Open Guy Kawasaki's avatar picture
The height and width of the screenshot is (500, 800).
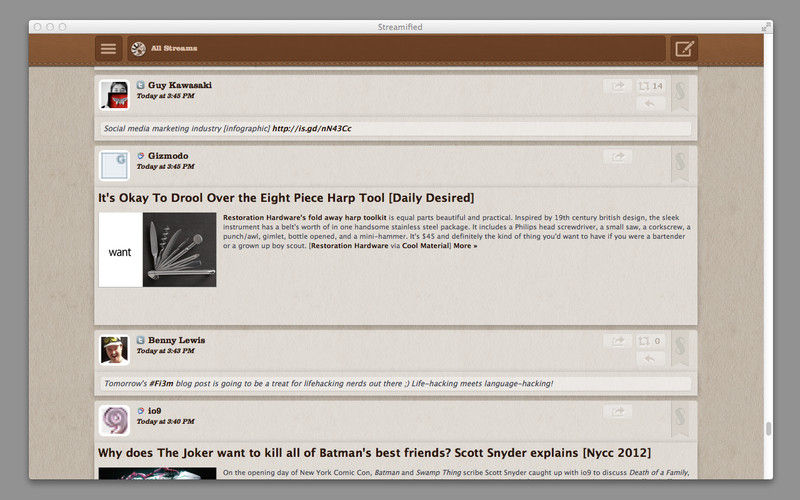click(x=114, y=94)
